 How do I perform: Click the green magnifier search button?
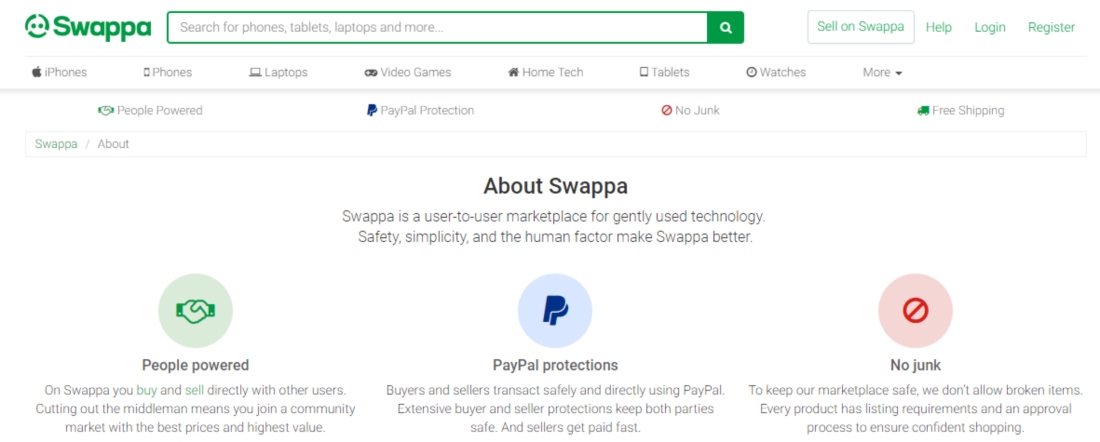pos(725,27)
